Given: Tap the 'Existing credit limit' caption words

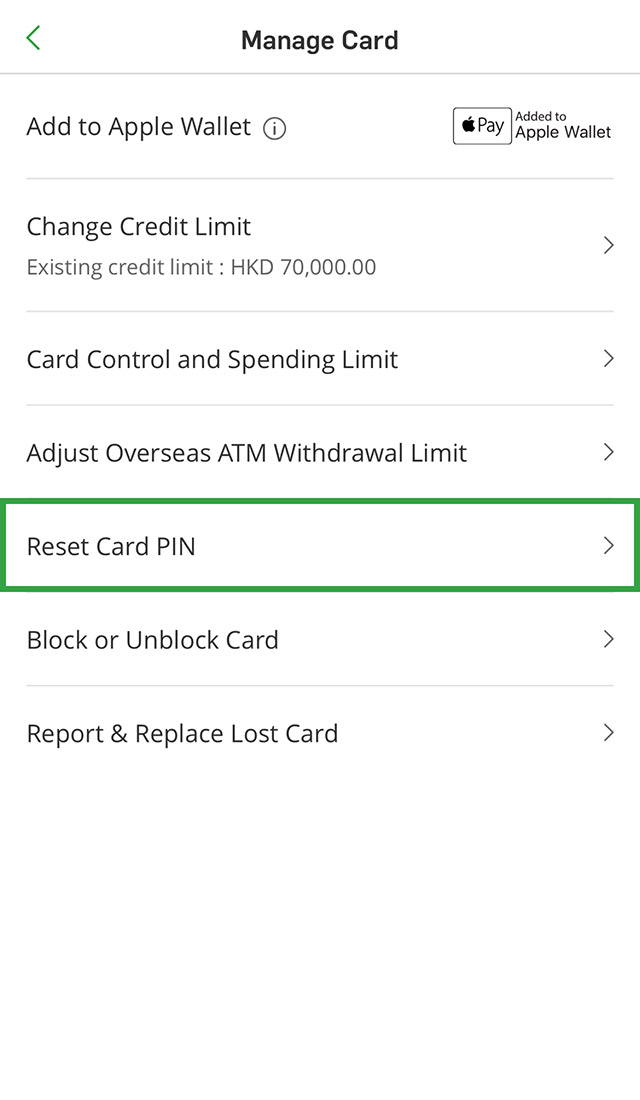Looking at the screenshot, I should (124, 268).
